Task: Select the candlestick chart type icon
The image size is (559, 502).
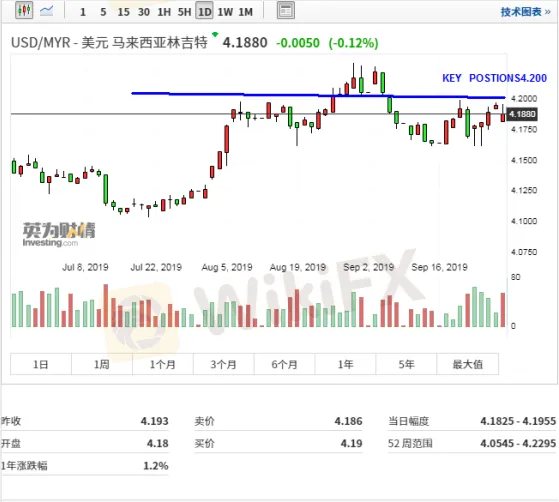Action: (x=24, y=10)
